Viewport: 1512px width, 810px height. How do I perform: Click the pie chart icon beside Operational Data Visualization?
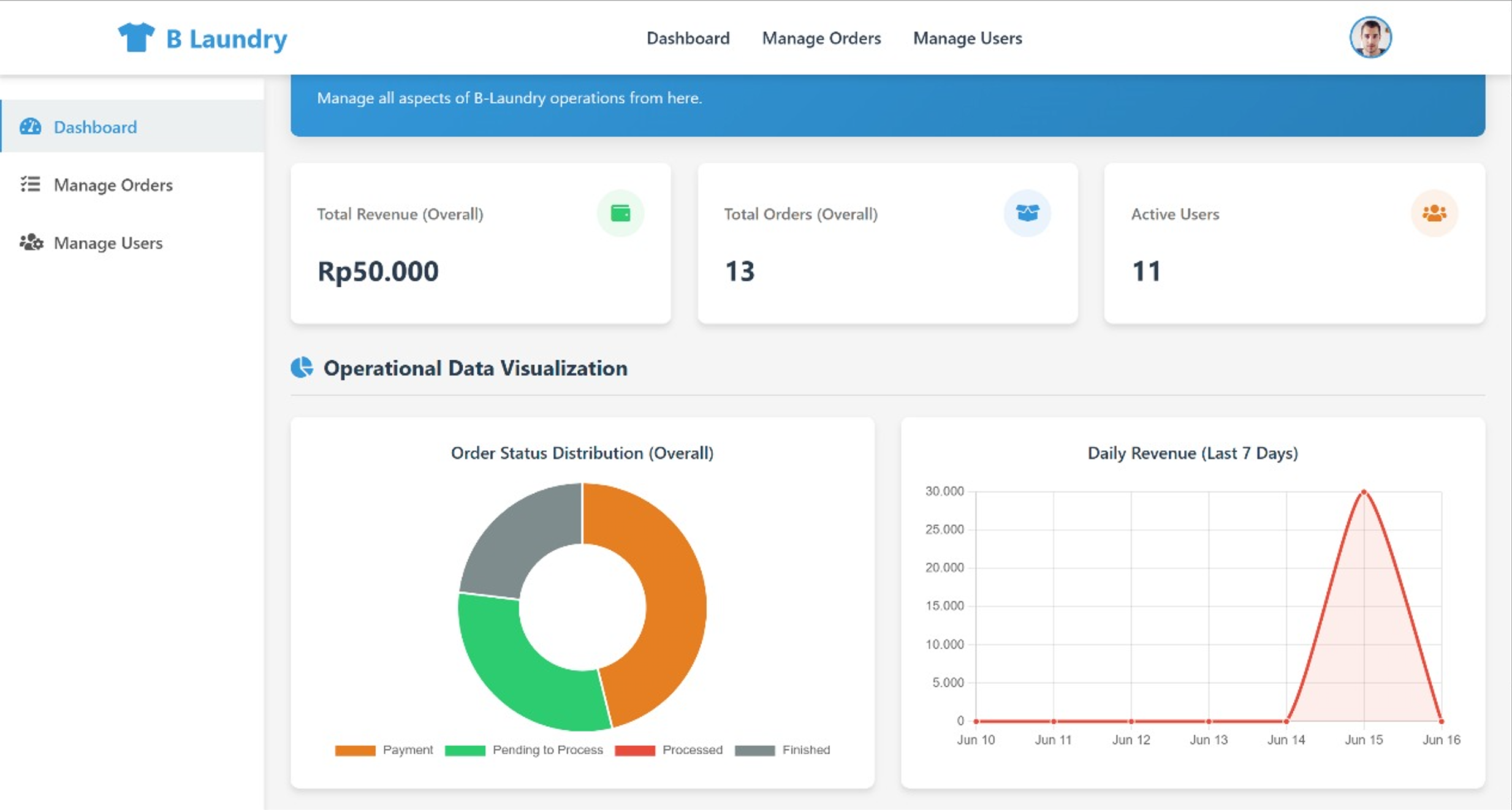(x=302, y=368)
